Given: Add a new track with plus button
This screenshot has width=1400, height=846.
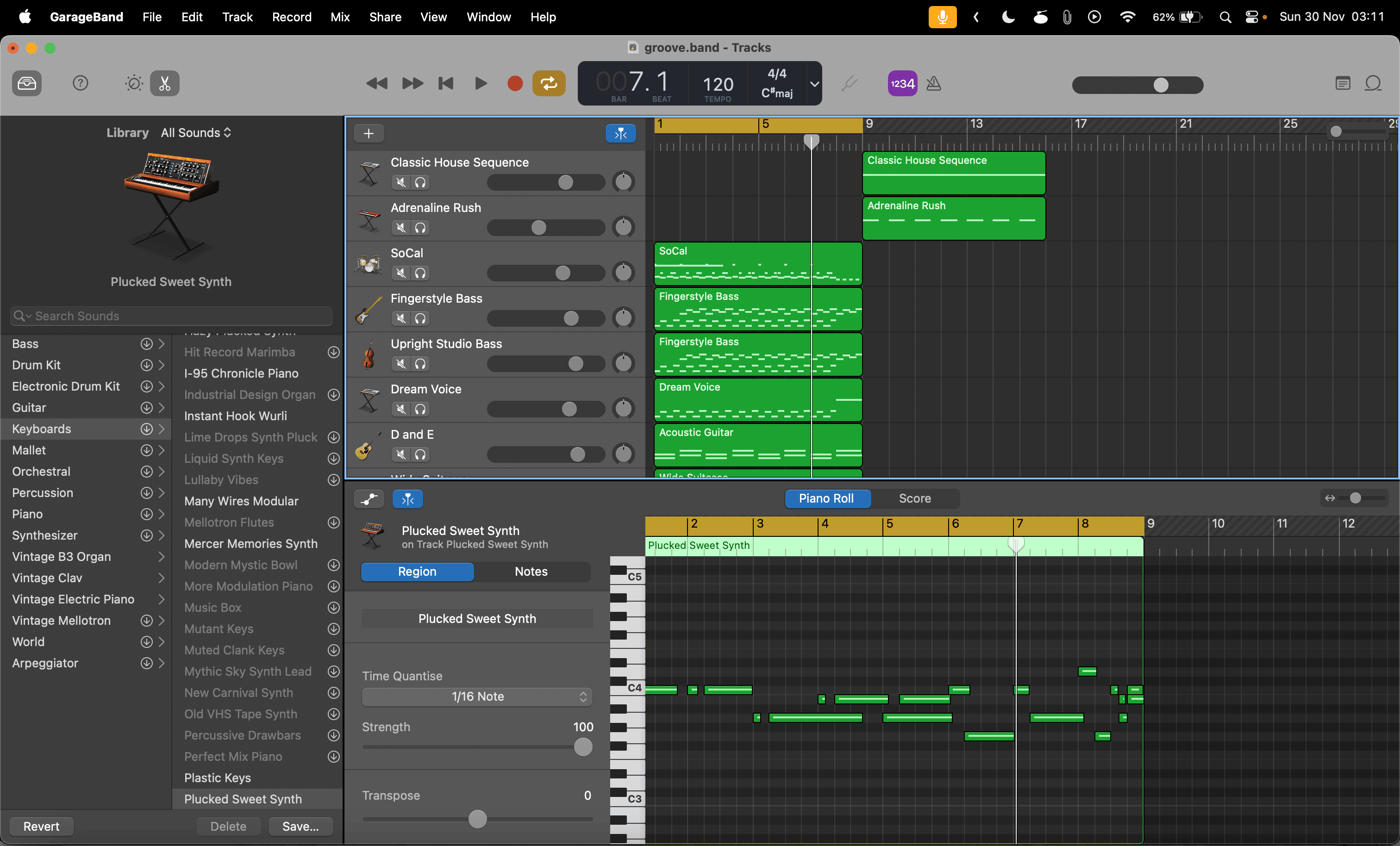Looking at the screenshot, I should click(x=369, y=134).
